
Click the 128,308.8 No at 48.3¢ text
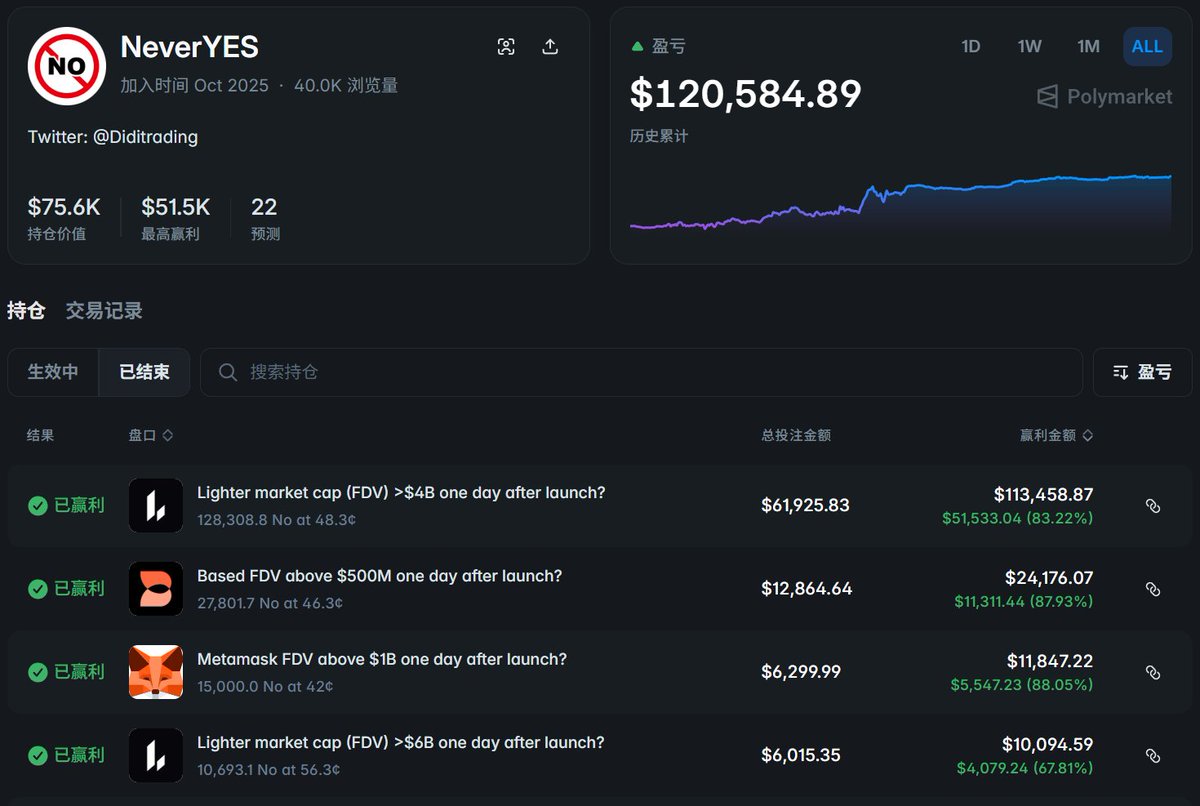(x=277, y=520)
